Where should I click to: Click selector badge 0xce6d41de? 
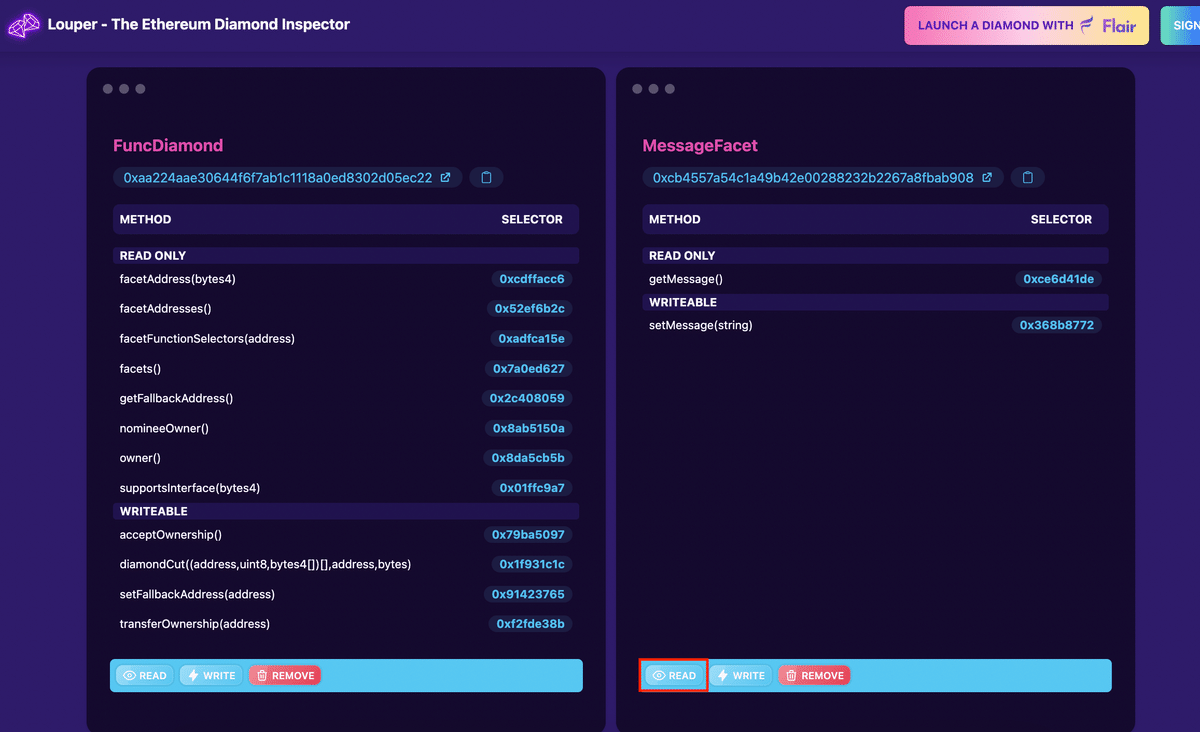coord(1059,279)
